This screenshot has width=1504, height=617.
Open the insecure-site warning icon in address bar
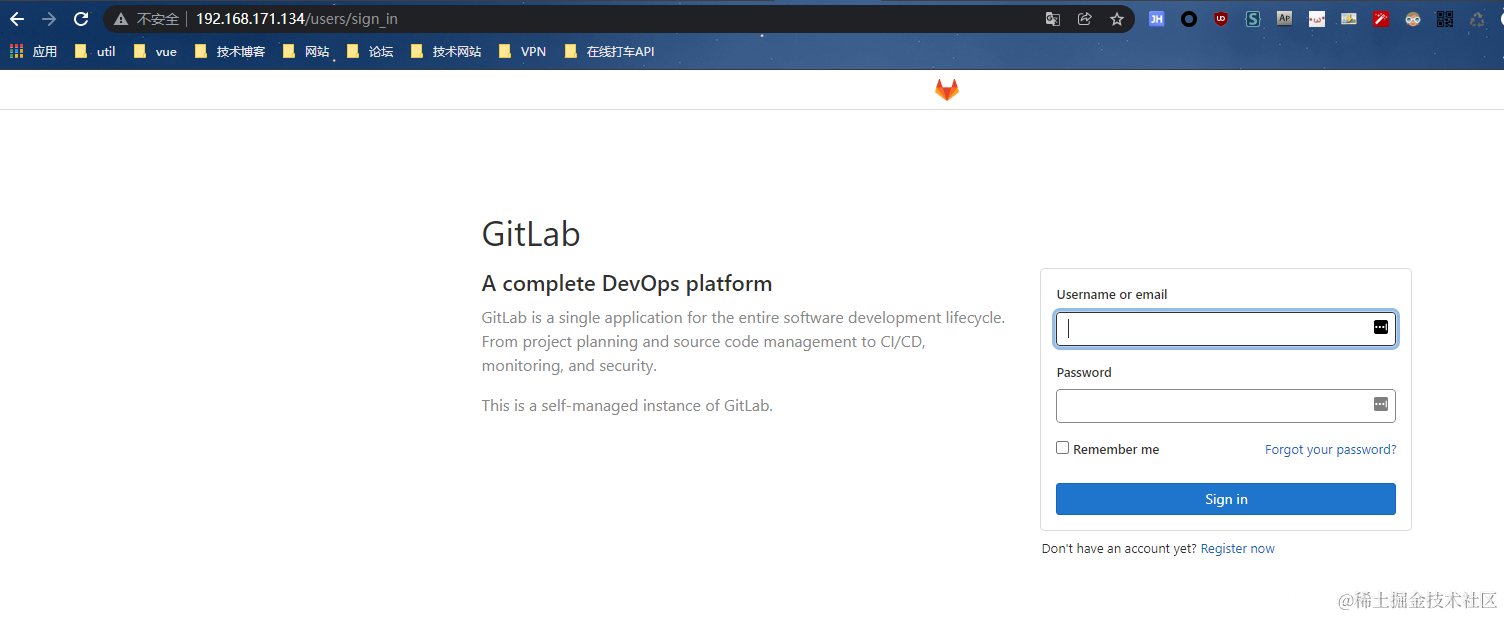click(121, 19)
